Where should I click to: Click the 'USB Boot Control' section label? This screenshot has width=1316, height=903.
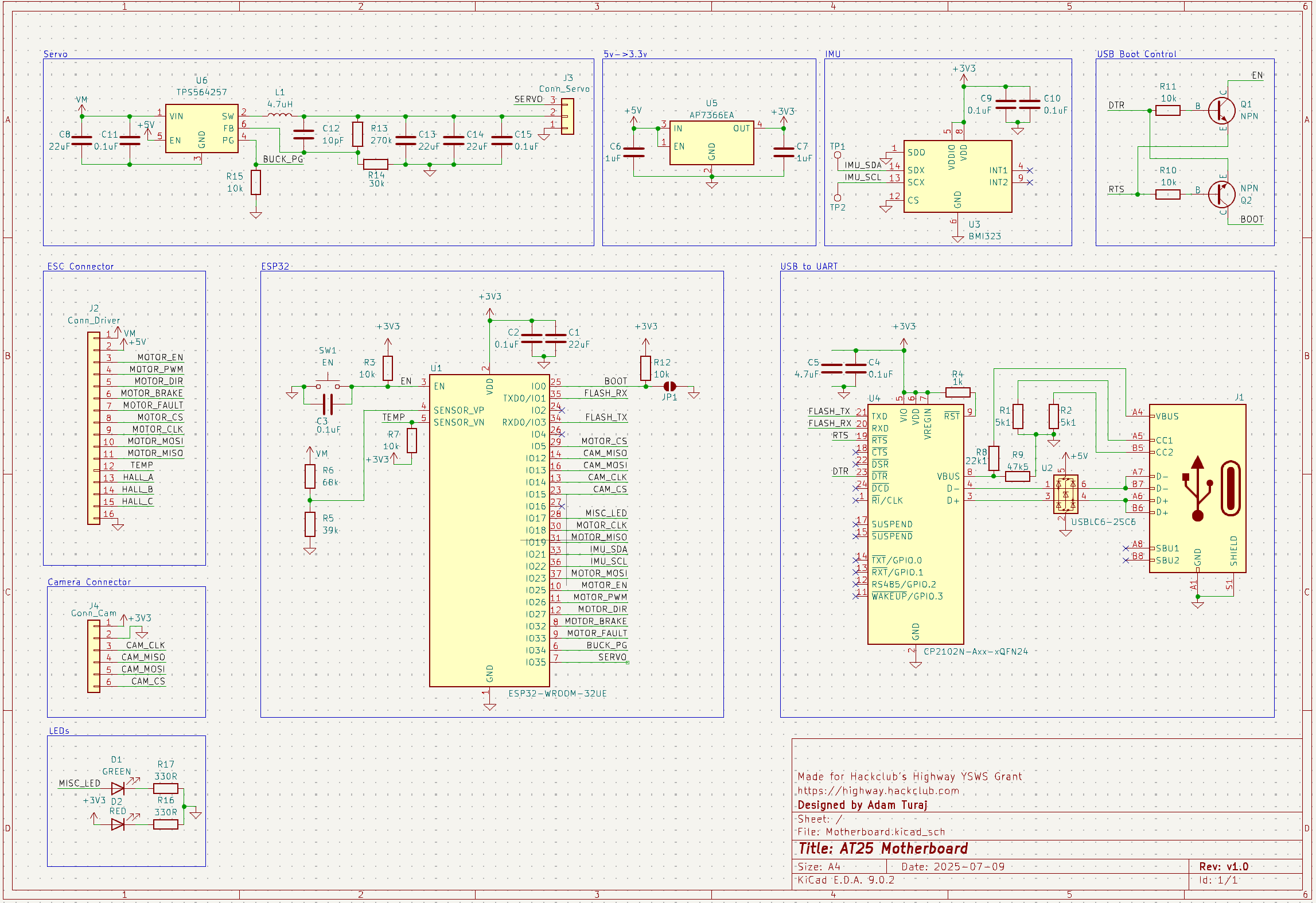pos(1136,54)
